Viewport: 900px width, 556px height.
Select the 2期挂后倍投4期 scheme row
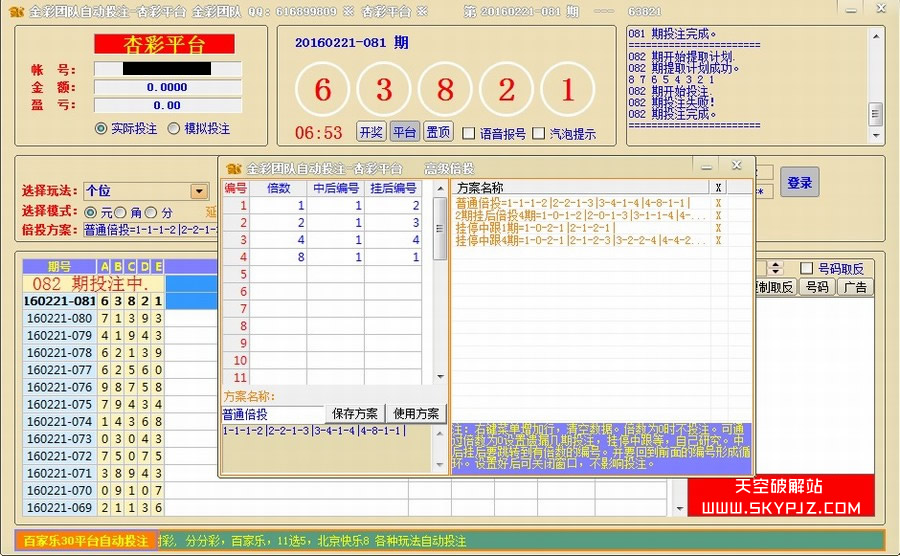tap(581, 215)
